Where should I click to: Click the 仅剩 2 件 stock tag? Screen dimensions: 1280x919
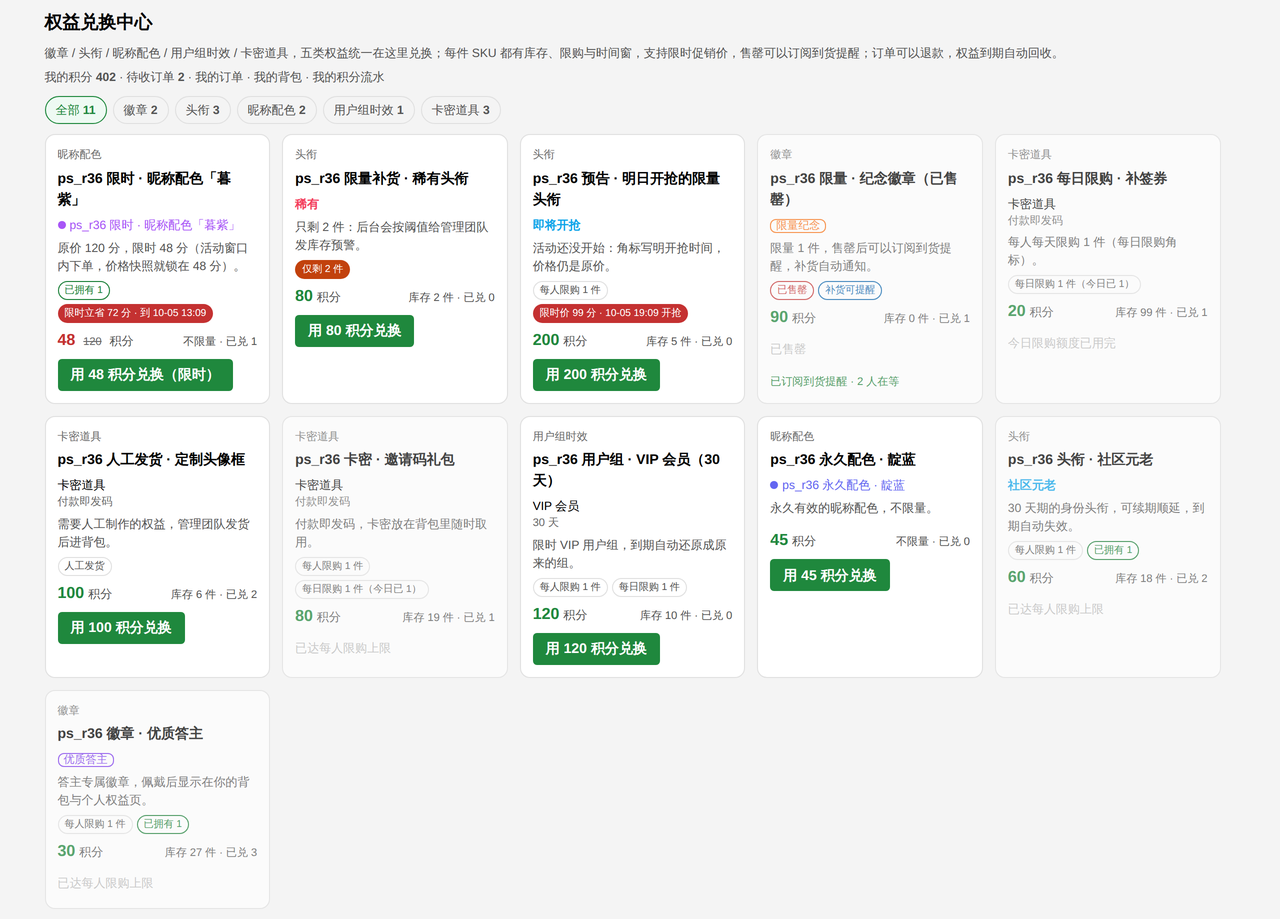pos(322,269)
